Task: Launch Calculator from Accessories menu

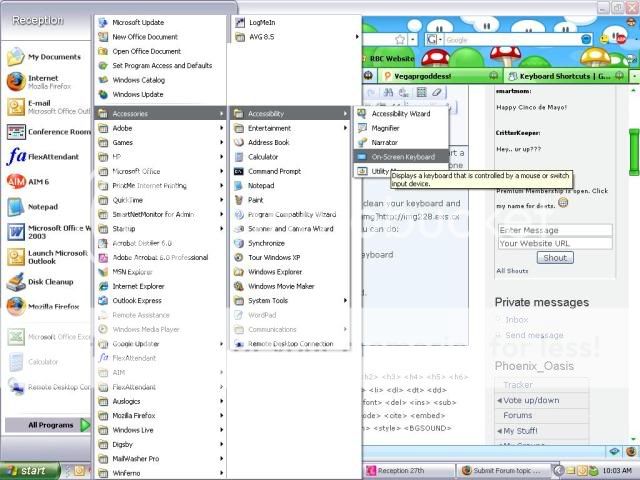Action: click(x=290, y=157)
